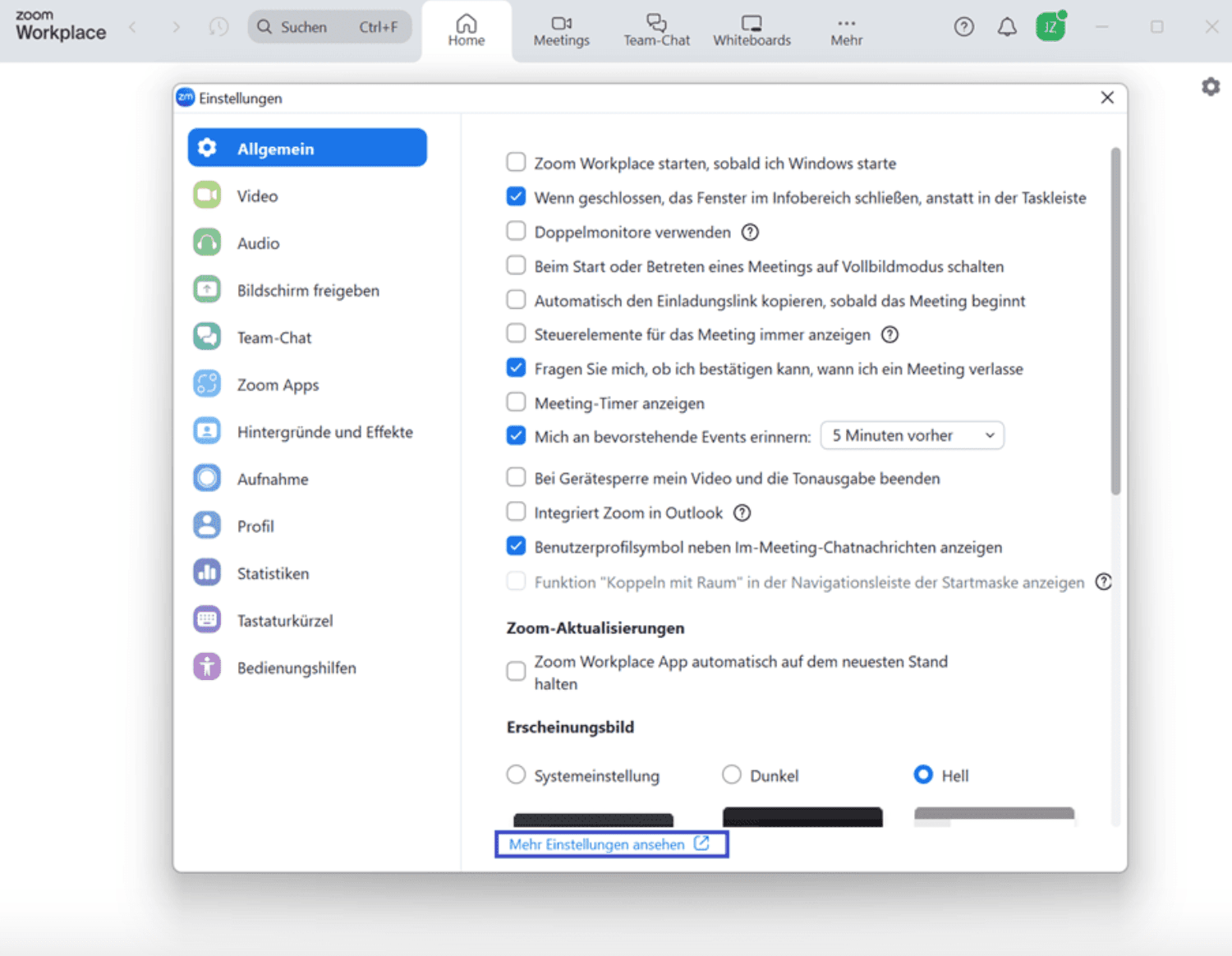Click the Tastaturkürzel label in sidebar
Image resolution: width=1232 pixels, height=956 pixels.
285,621
